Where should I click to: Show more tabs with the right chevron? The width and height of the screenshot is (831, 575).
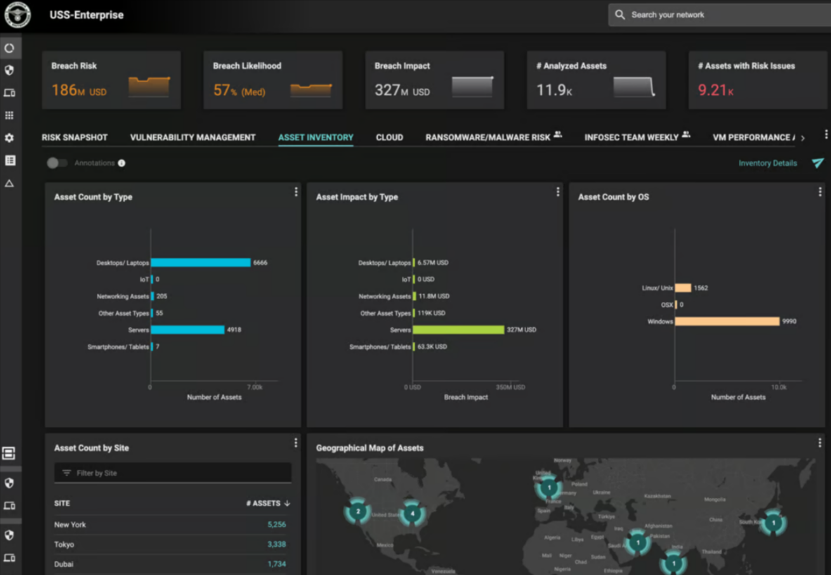tap(803, 138)
